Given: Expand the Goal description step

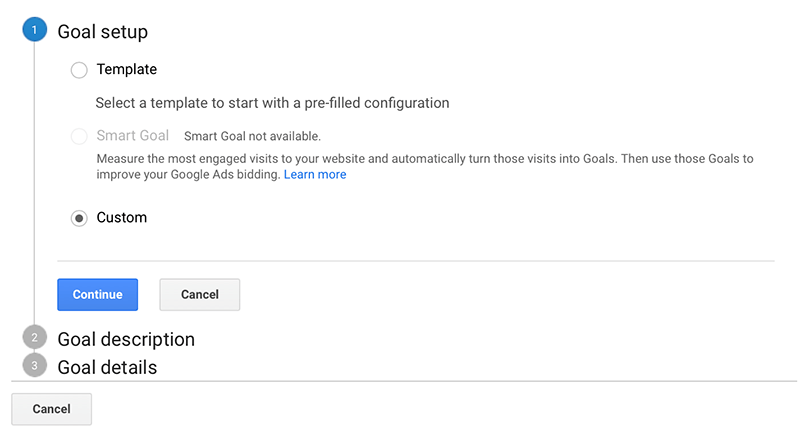Looking at the screenshot, I should pyautogui.click(x=126, y=339).
